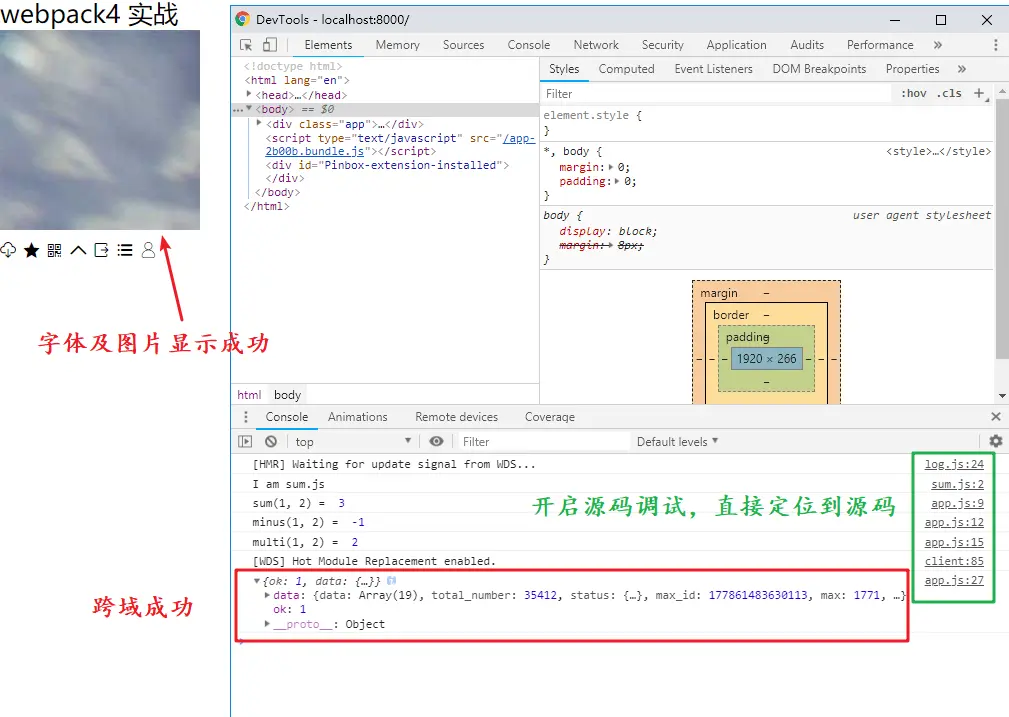Switch to Elements tab
Screen dimensions: 1009x717
click(x=328, y=45)
